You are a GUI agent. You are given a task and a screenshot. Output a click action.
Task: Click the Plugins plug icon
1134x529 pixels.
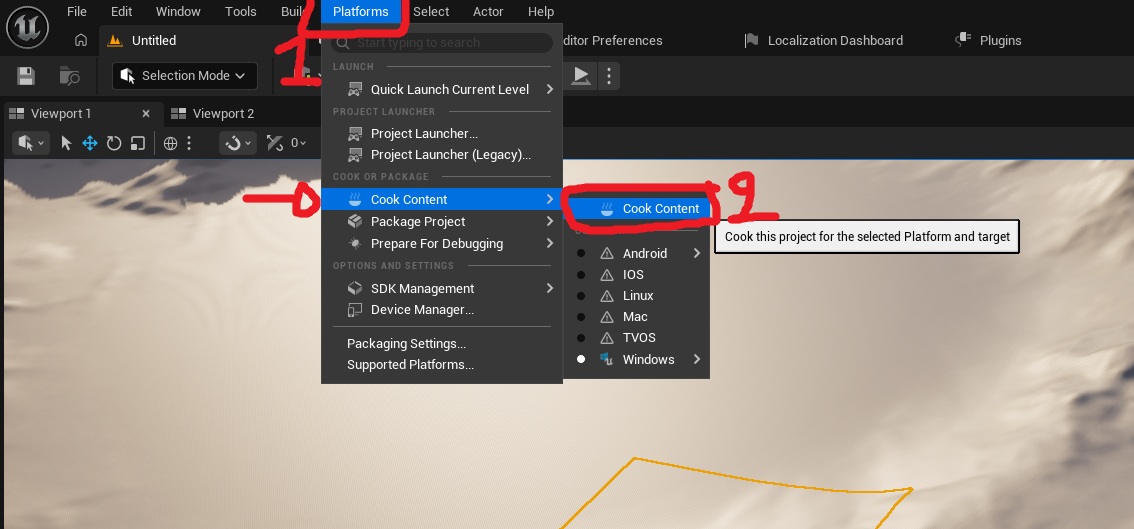(963, 41)
